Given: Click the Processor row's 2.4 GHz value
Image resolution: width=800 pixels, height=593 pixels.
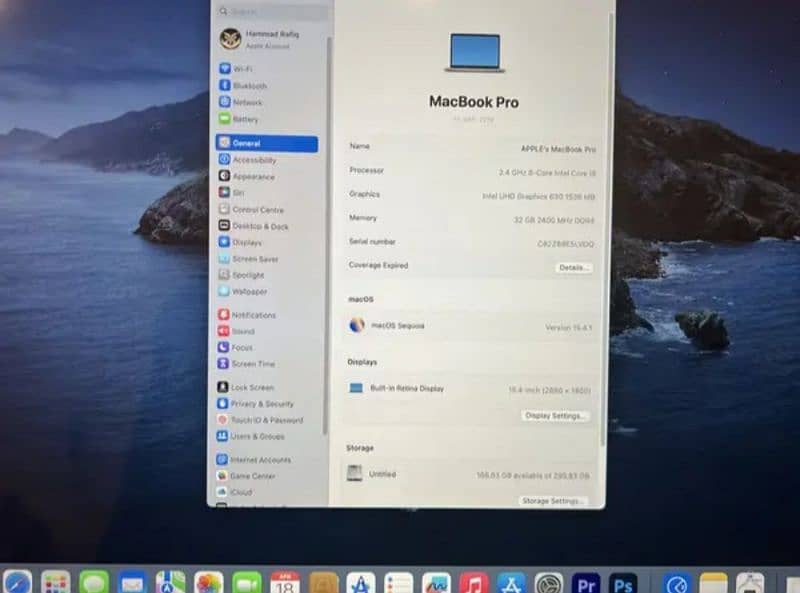Looking at the screenshot, I should click(x=547, y=173).
